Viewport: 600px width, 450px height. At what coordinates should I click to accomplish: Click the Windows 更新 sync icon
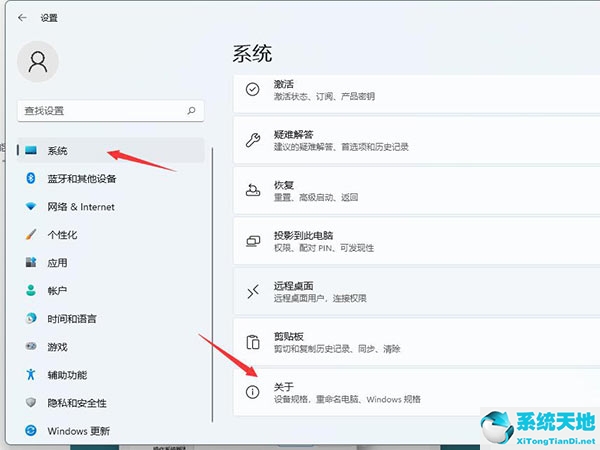coord(31,430)
